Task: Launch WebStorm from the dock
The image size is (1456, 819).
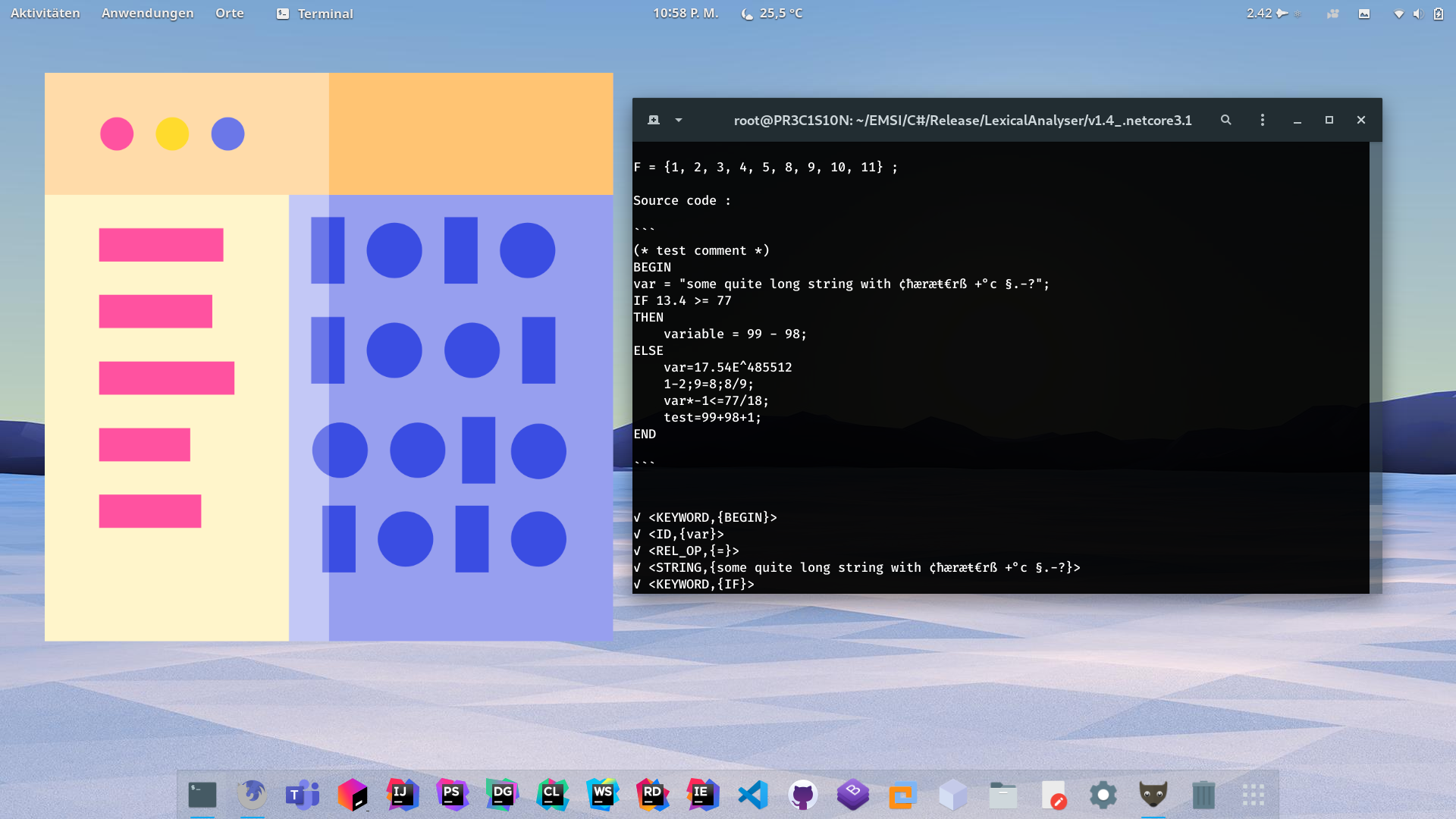Action: [602, 795]
